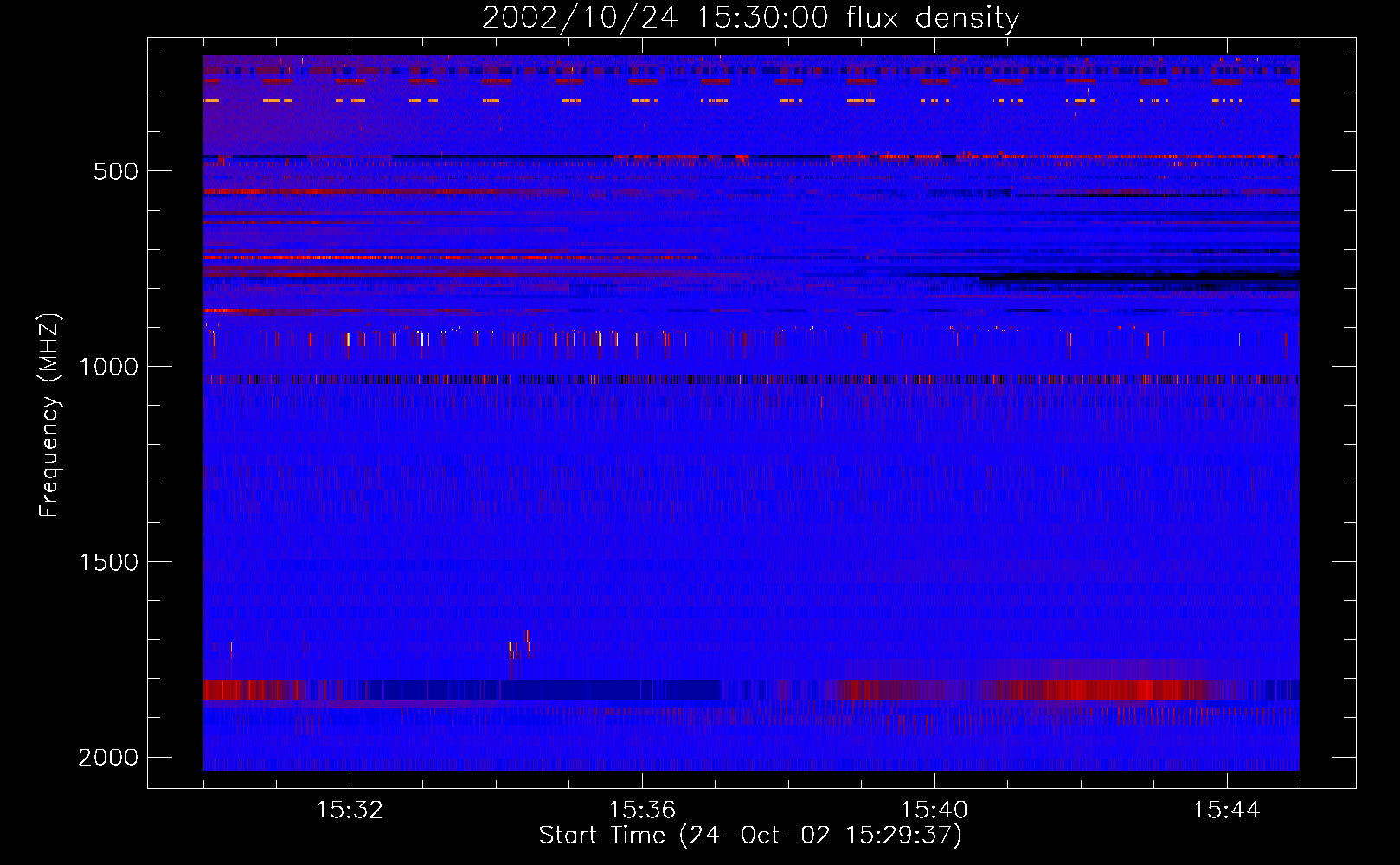This screenshot has width=1400, height=865.
Task: Click the 15:36 time tick label
Action: (x=642, y=811)
